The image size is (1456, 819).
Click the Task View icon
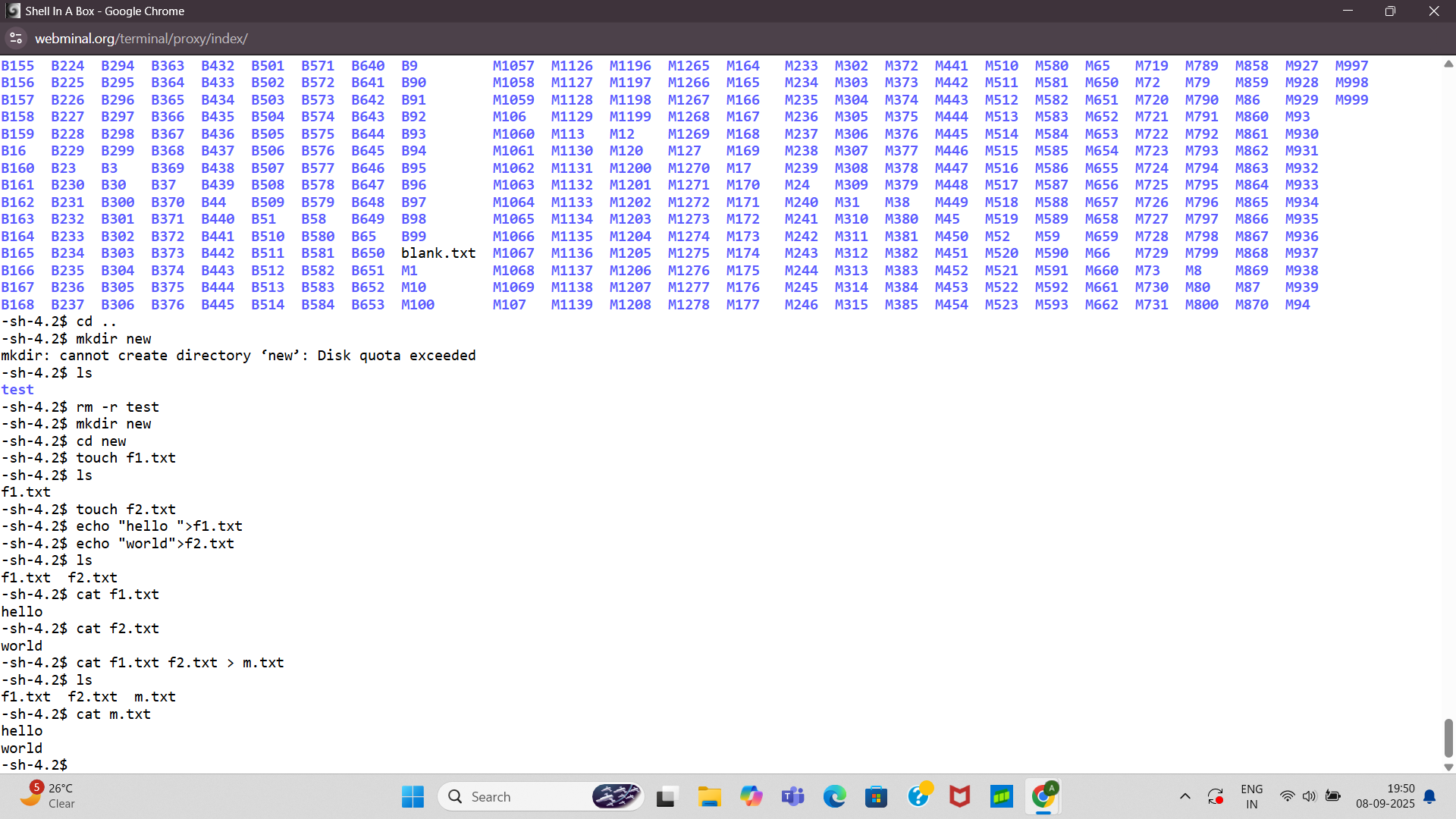pos(666,796)
